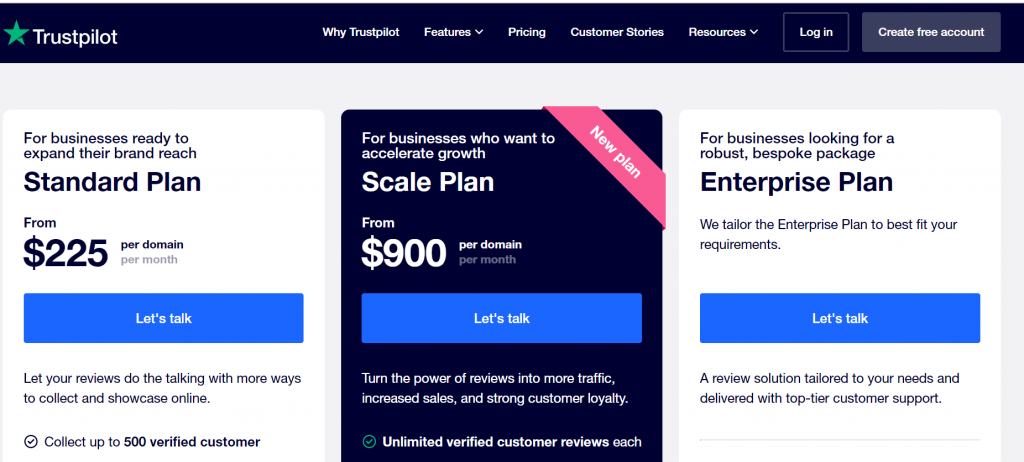Click Let's talk under Scale Plan
The image size is (1024, 462).
pyautogui.click(x=502, y=318)
